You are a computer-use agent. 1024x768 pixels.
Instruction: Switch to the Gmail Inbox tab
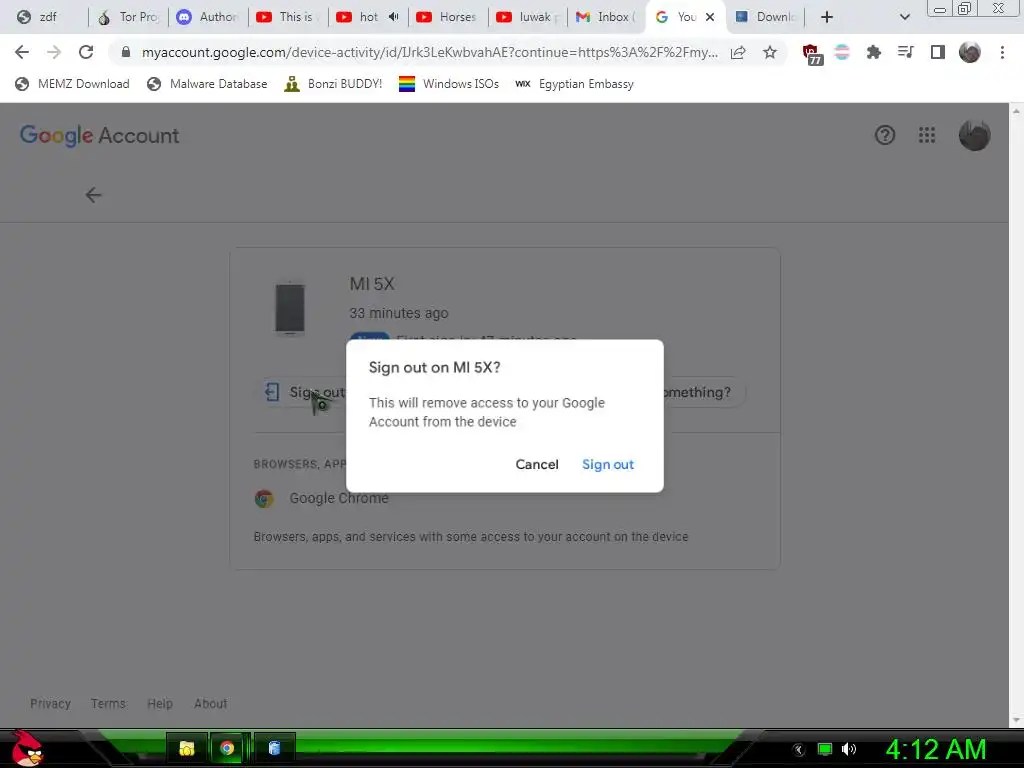(607, 17)
